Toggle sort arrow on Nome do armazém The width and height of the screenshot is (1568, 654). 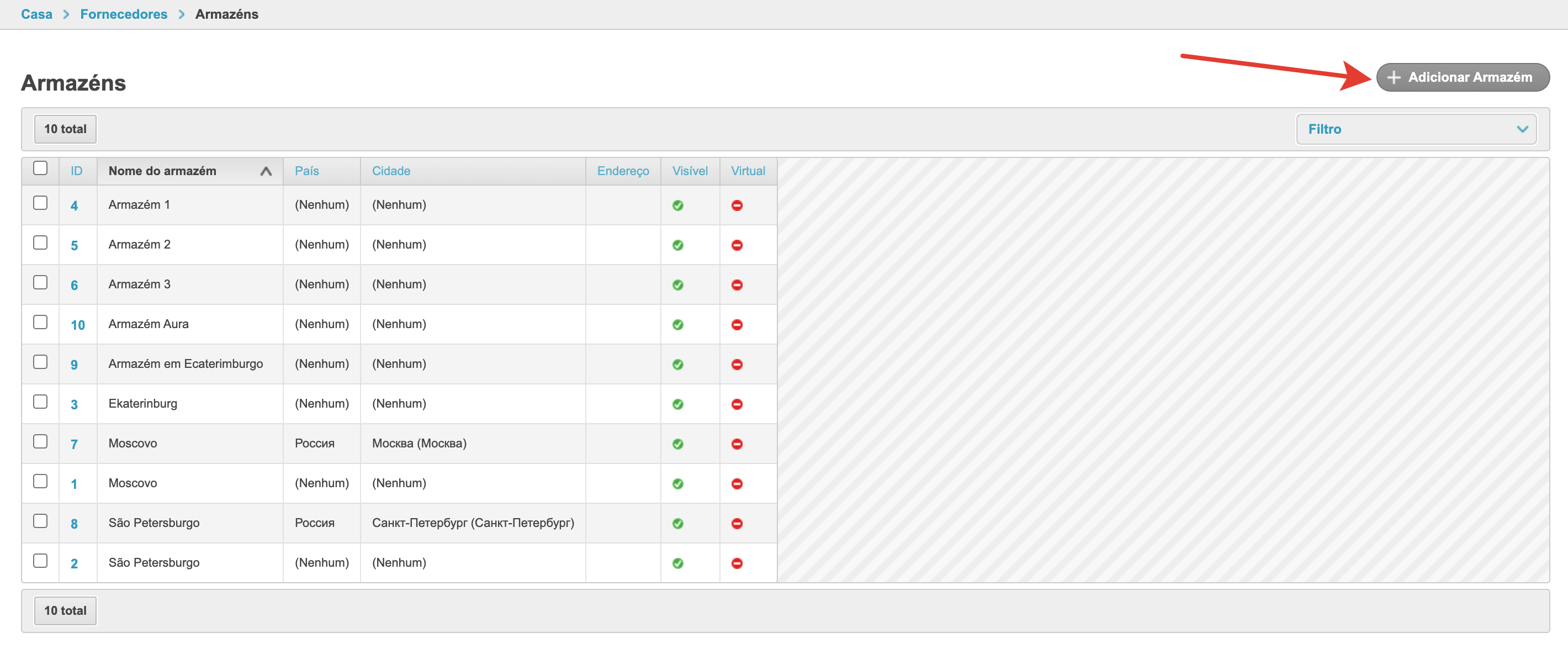(266, 172)
